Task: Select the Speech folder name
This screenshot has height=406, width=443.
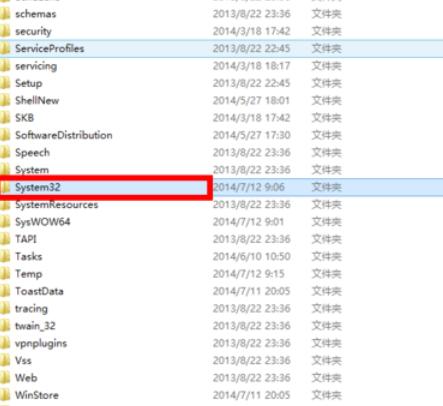Action: [x=32, y=153]
